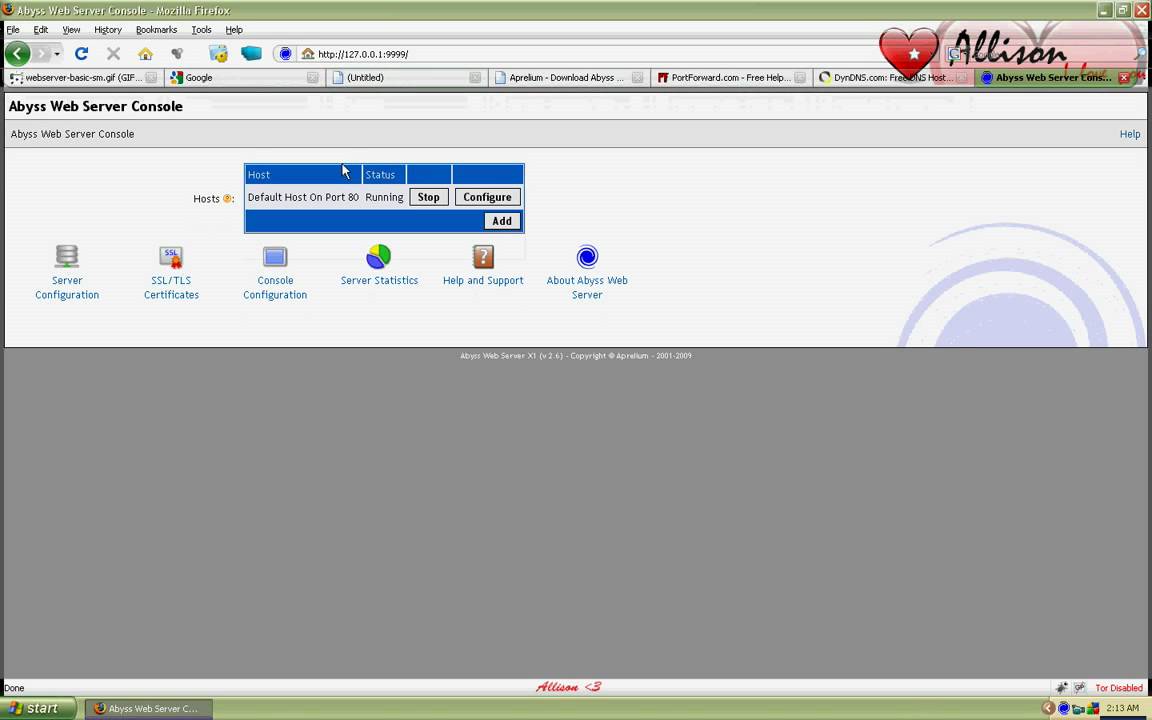This screenshot has height=720, width=1152.
Task: Switch to the webserver-basic-sm.gif tab
Action: pyautogui.click(x=82, y=77)
